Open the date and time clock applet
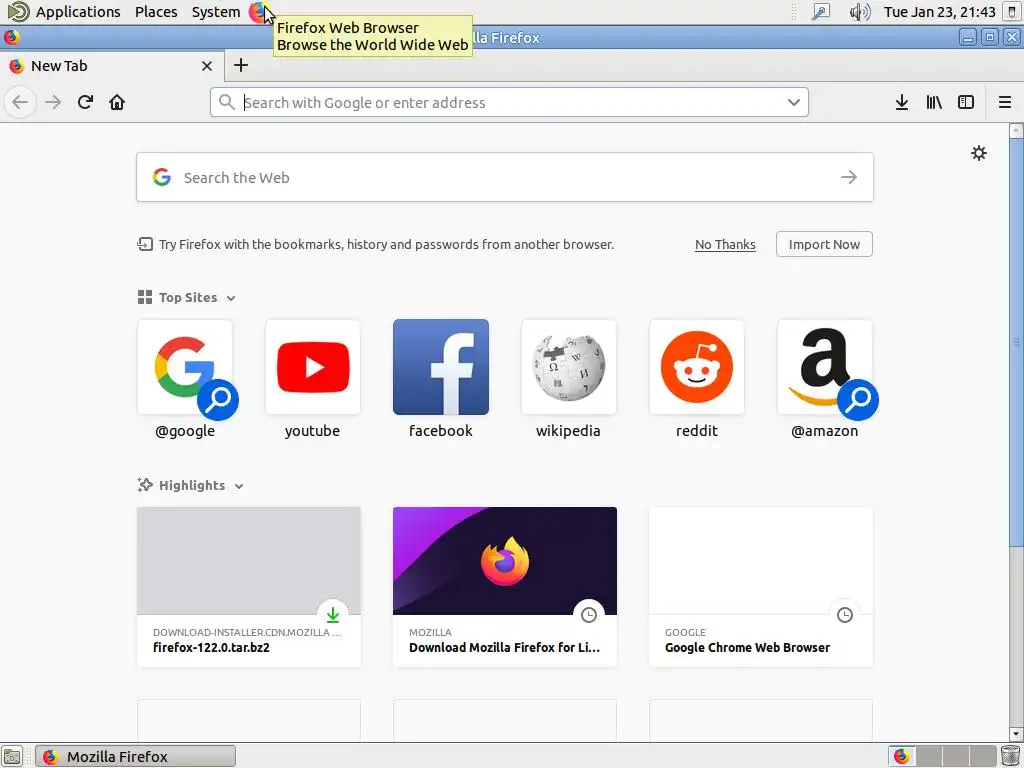This screenshot has width=1024, height=768. [x=939, y=12]
